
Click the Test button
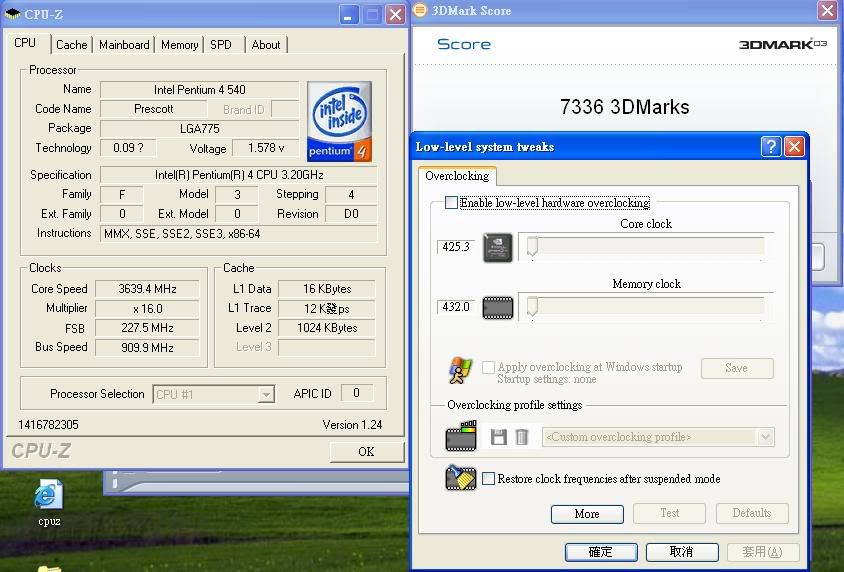pos(670,513)
